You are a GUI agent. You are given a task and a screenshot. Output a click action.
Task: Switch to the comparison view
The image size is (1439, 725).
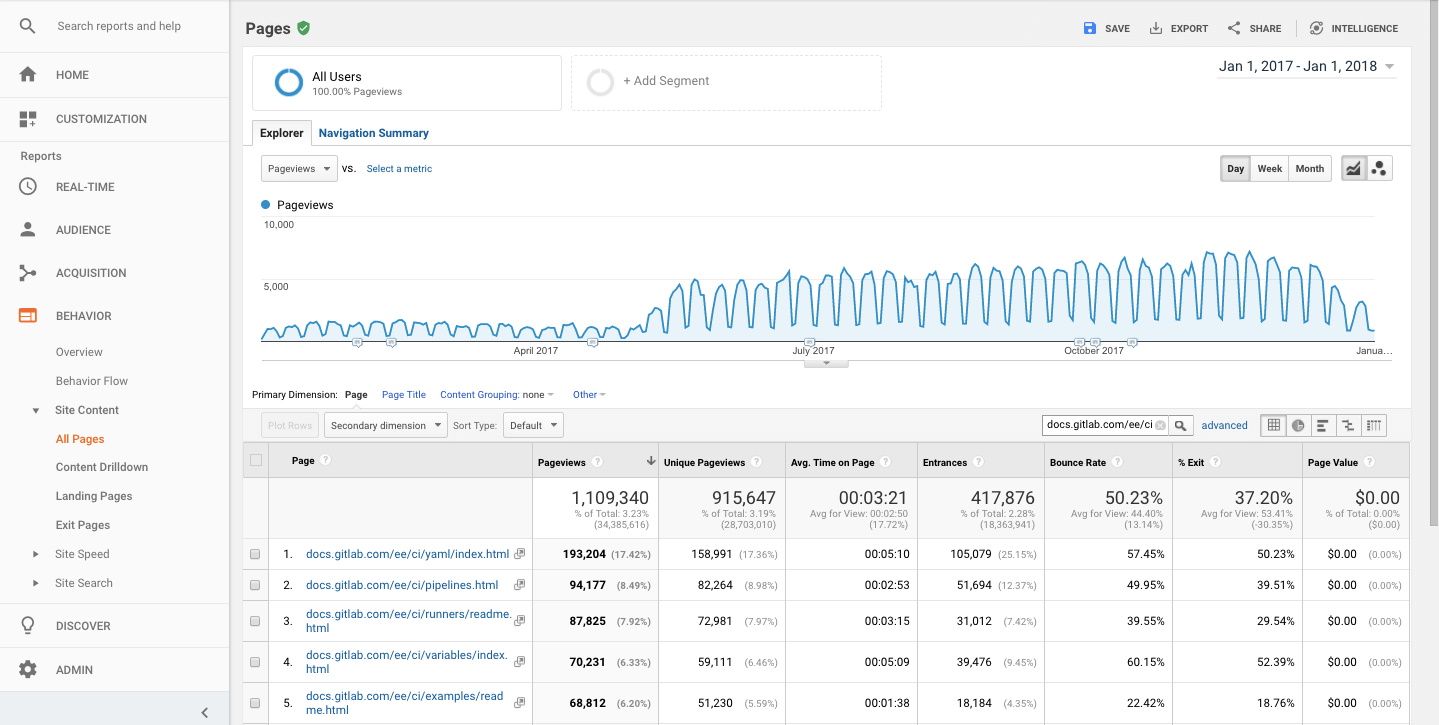(1348, 425)
